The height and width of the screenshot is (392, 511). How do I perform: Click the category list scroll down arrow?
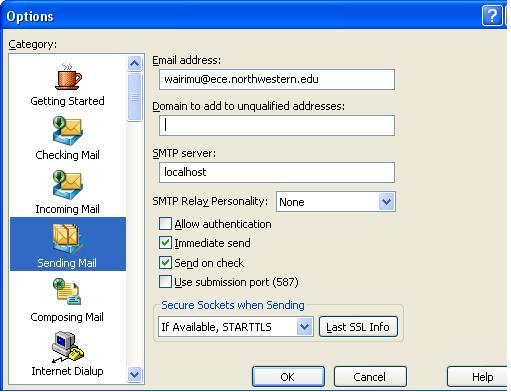point(135,374)
